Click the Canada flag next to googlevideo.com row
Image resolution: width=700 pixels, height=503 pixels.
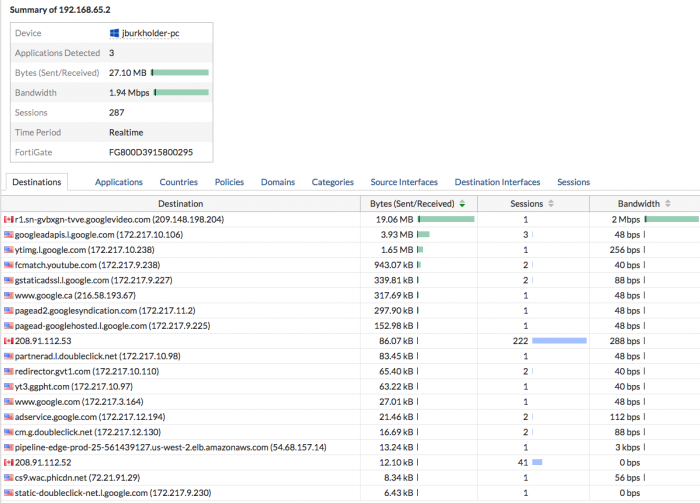8,219
